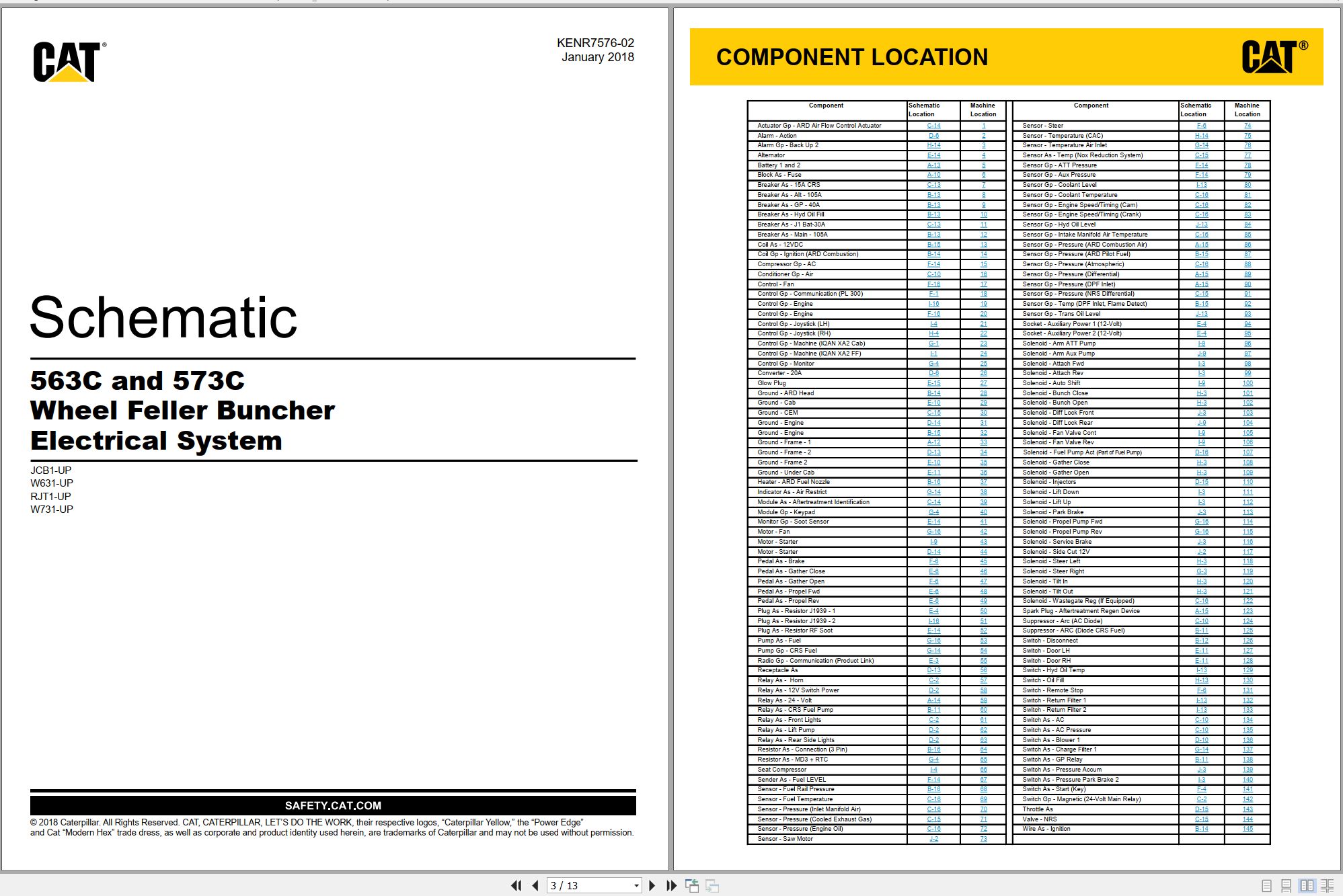The width and height of the screenshot is (1343, 896).
Task: Click the Valve - NRS component name
Action: click(1040, 819)
